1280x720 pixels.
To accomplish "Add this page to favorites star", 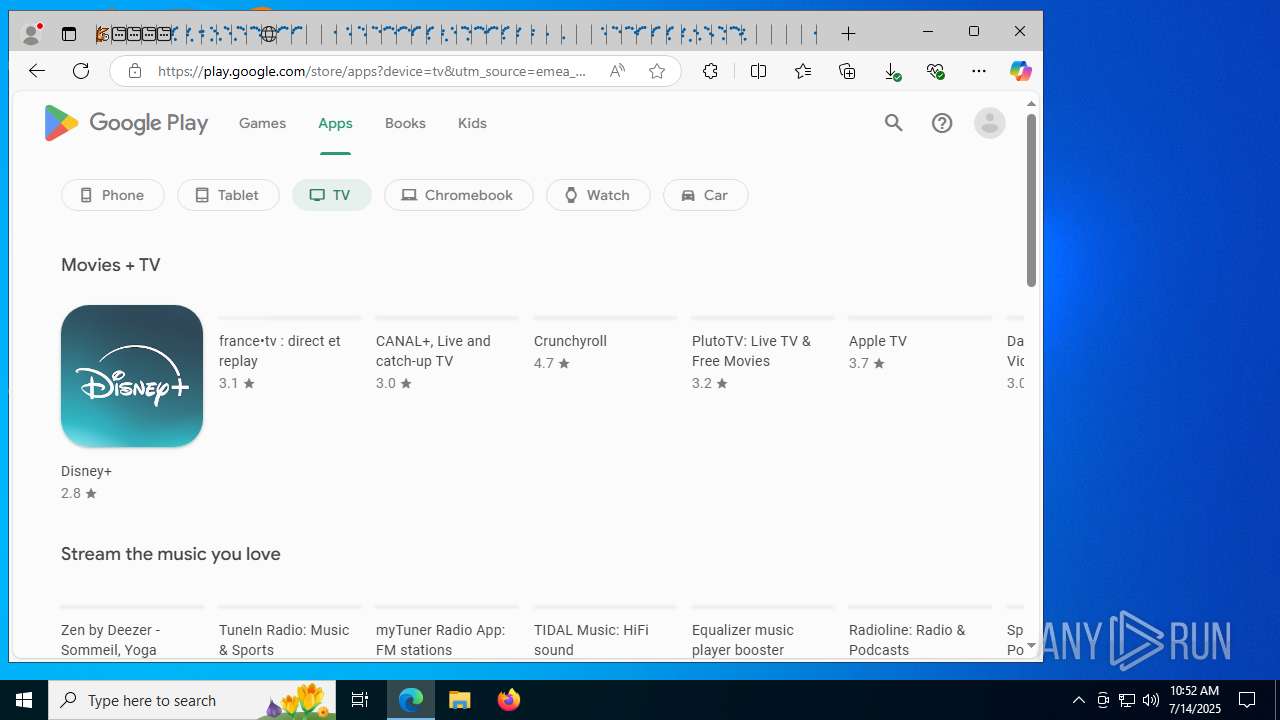I will 657,71.
